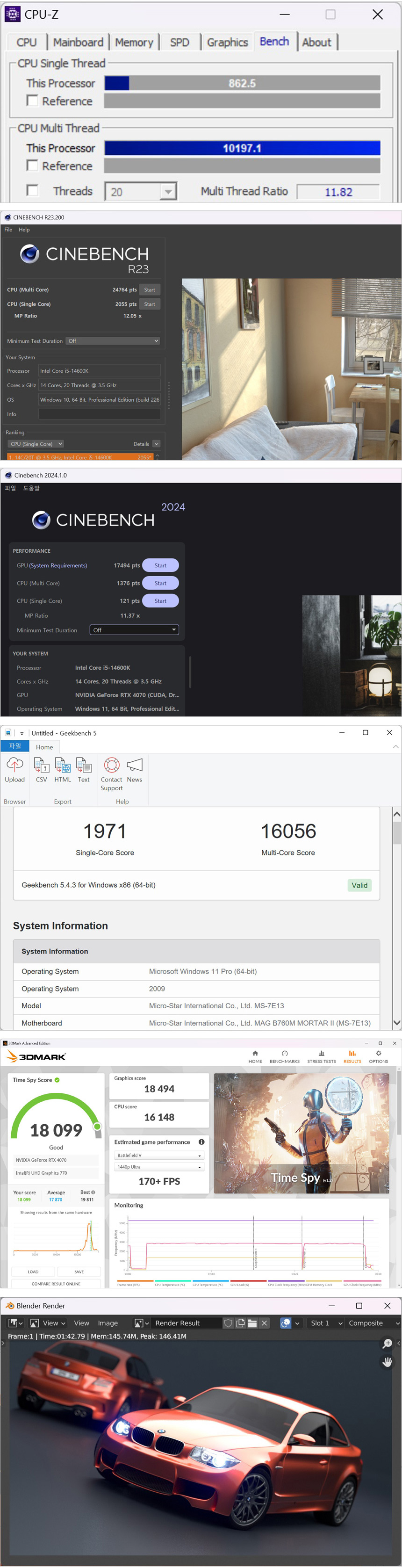
Task: Open the CPU (Single Core) ranking dropdown
Action: (36, 444)
